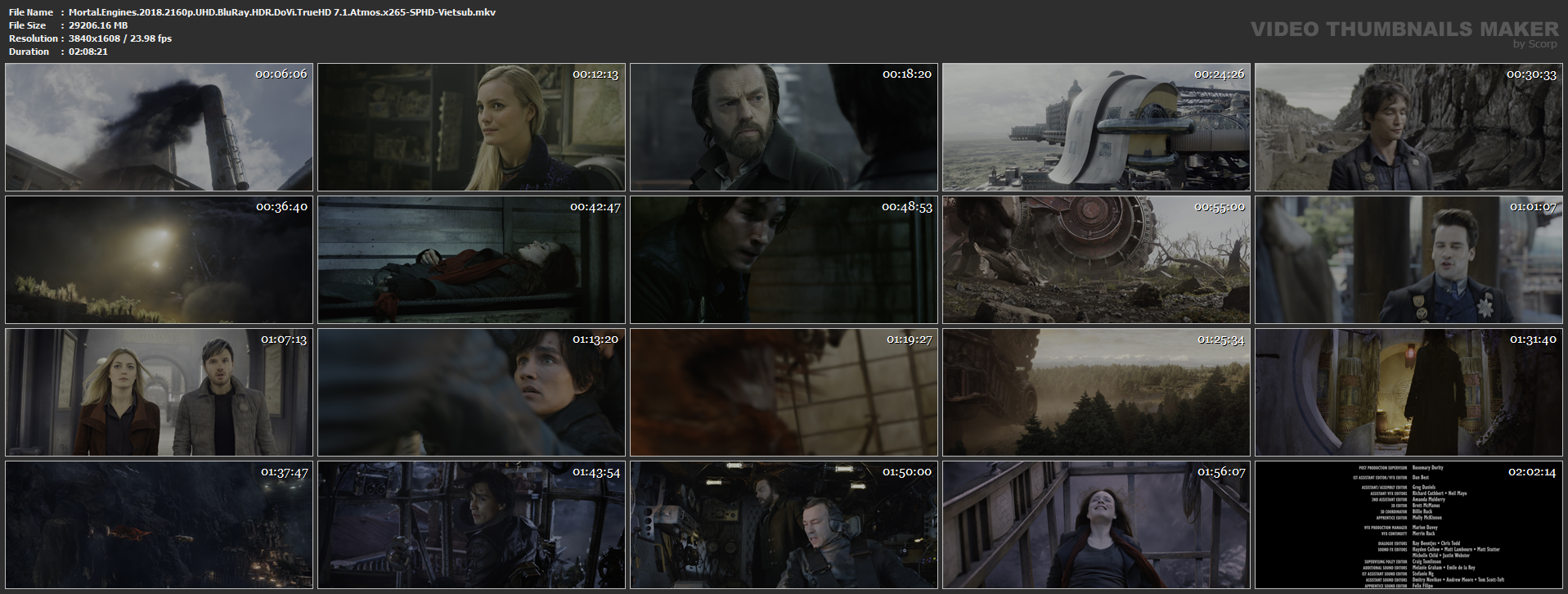The width and height of the screenshot is (1568, 594).
Task: Open the thumbnail at 01:01:07
Action: coord(1409,259)
